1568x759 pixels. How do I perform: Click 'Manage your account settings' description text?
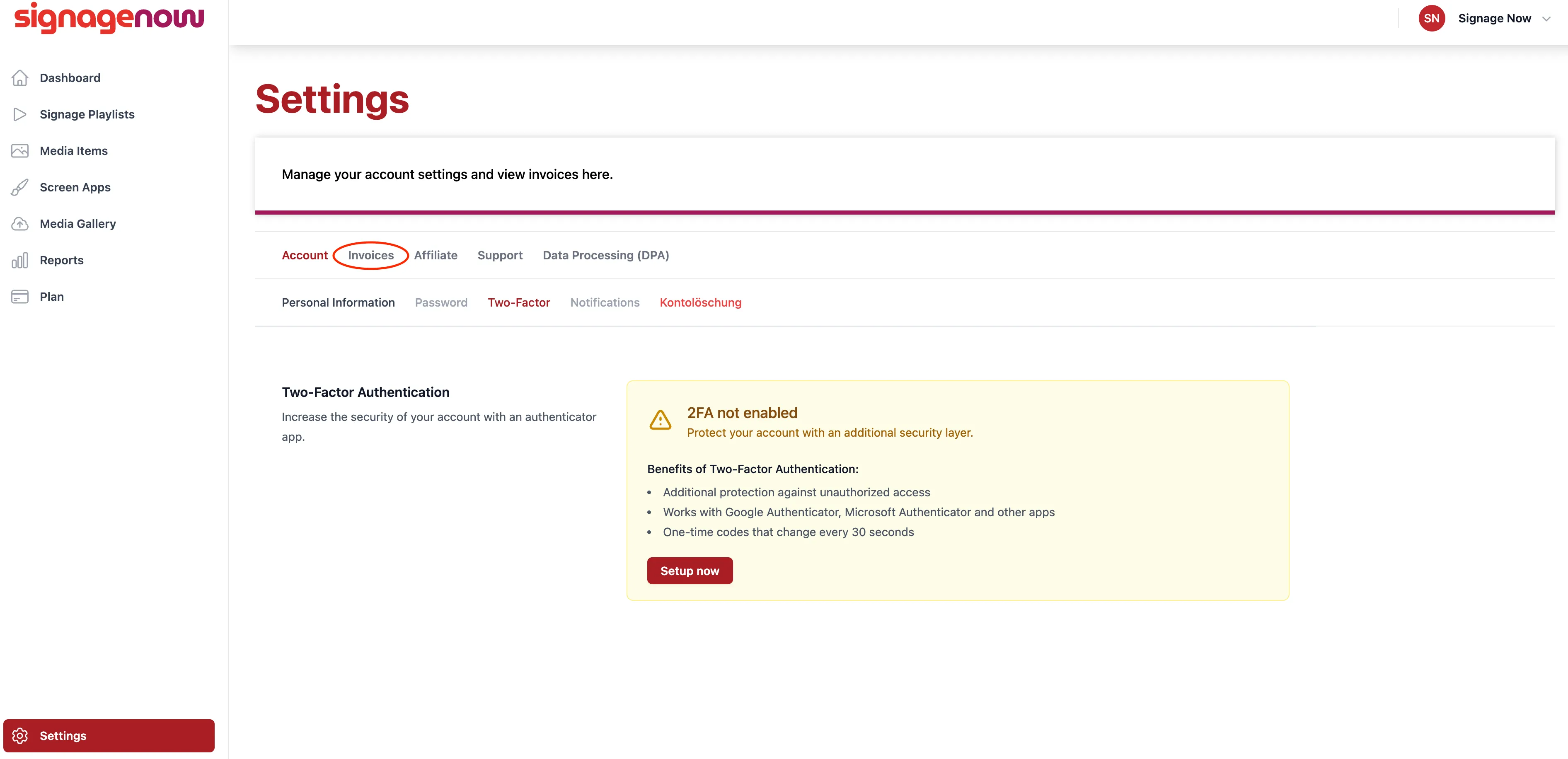click(x=448, y=175)
